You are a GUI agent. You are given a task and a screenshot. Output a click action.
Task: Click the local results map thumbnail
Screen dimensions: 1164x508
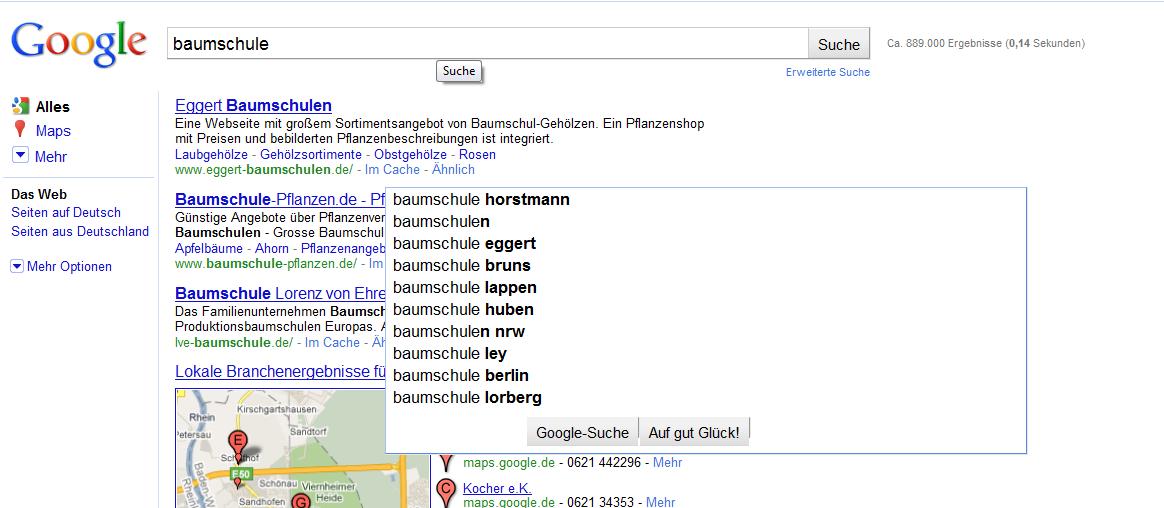point(302,449)
